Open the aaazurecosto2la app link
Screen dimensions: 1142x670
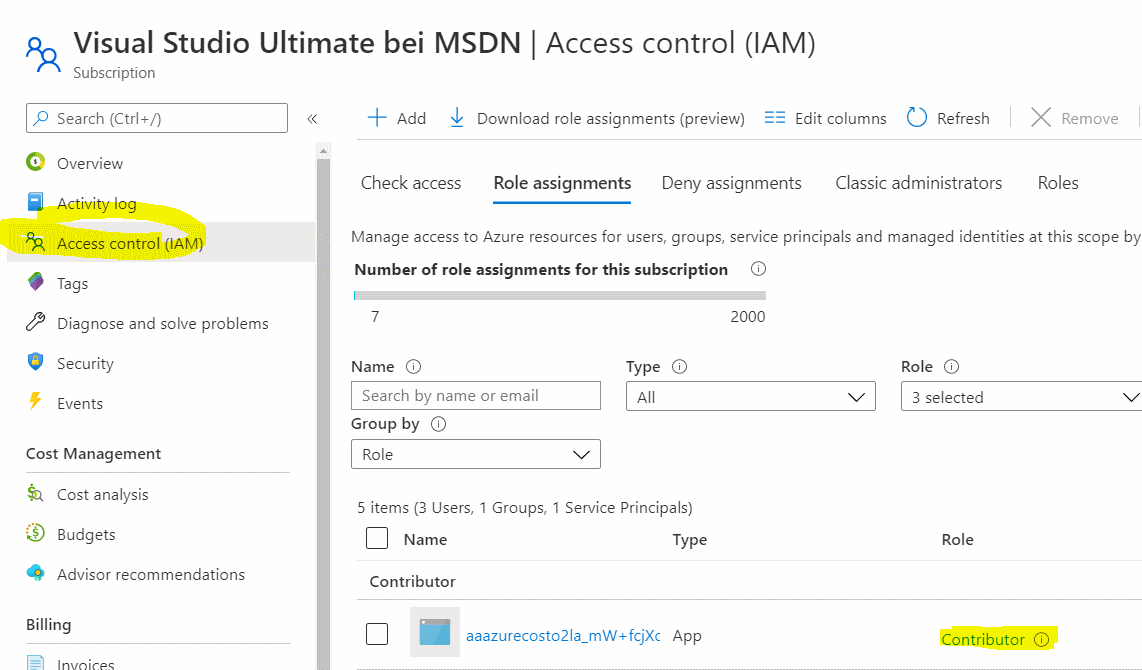[562, 635]
